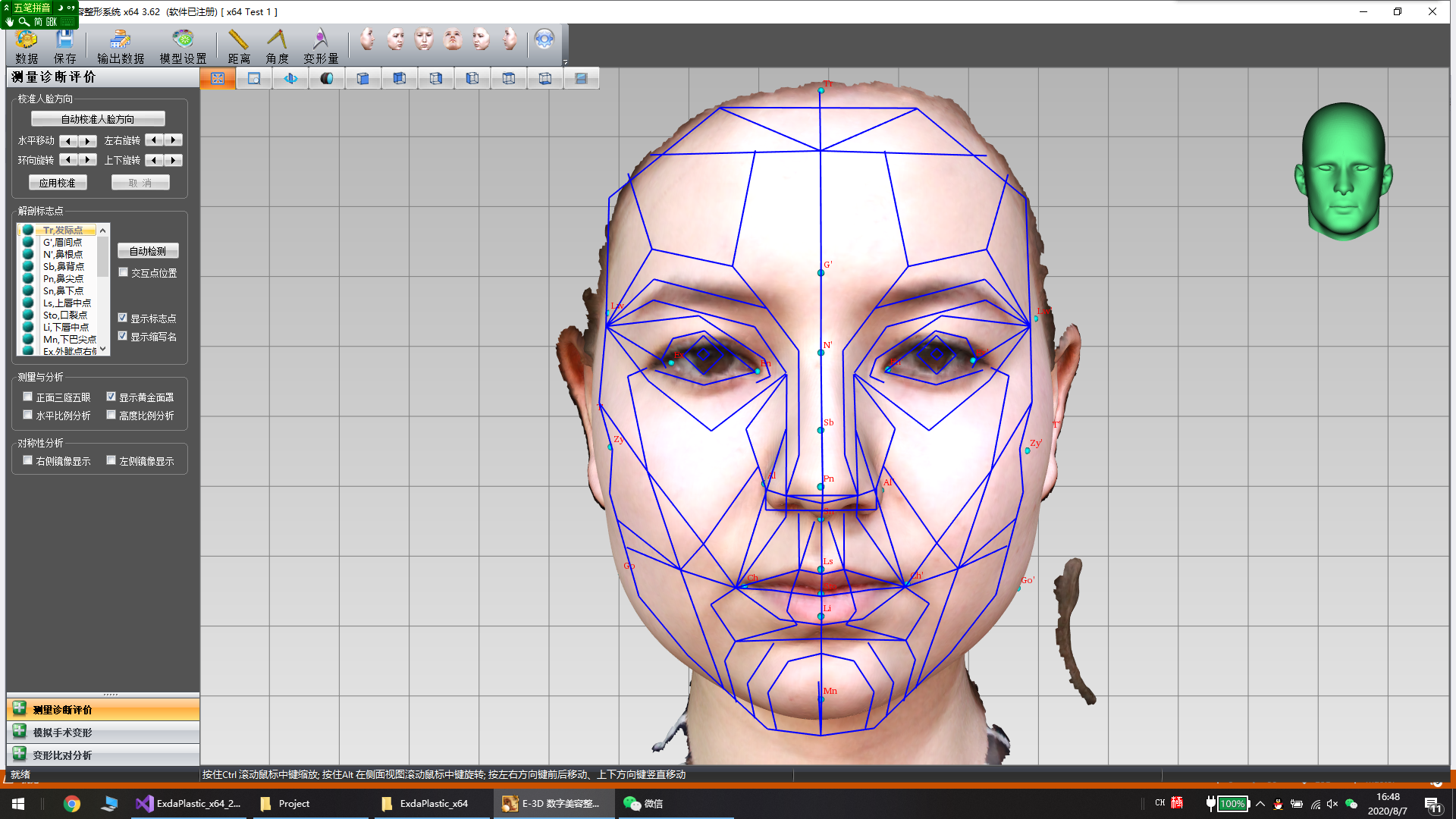
Task: Click green head orientation thumbnail
Action: pyautogui.click(x=1343, y=171)
